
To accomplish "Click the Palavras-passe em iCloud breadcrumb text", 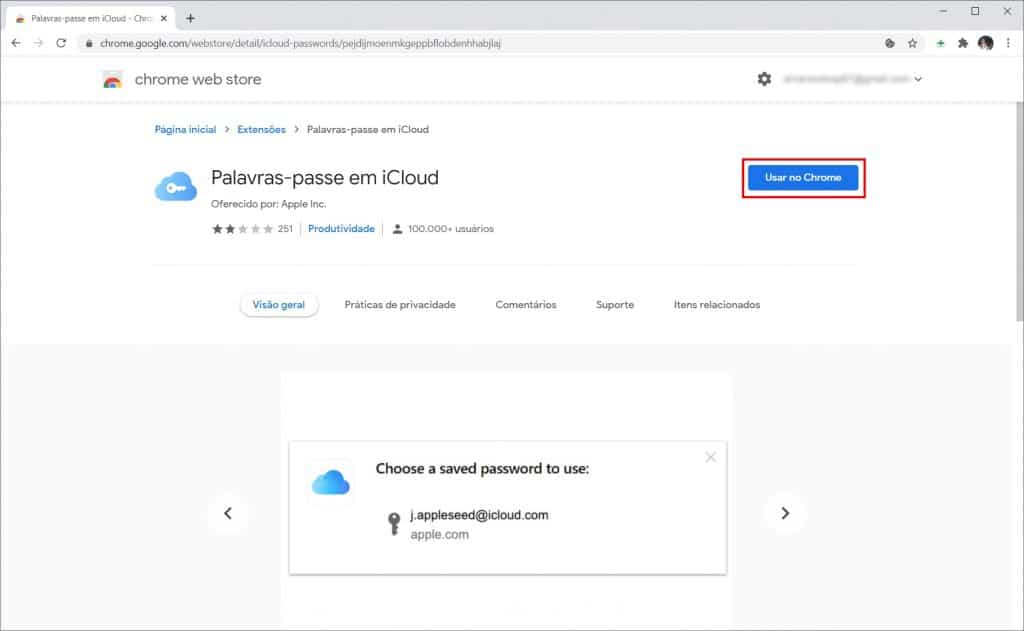I will [x=368, y=129].
